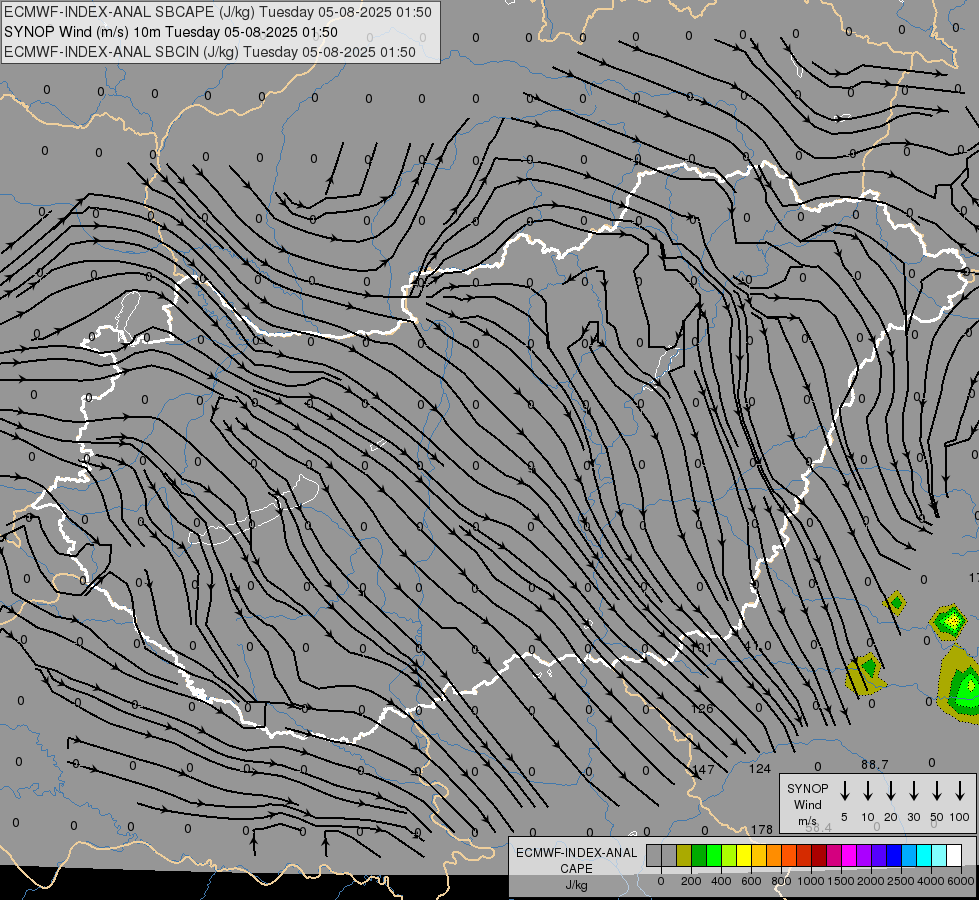Click the 20 m/s wind arrow in legend
This screenshot has width=979, height=900.
pyautogui.click(x=891, y=791)
